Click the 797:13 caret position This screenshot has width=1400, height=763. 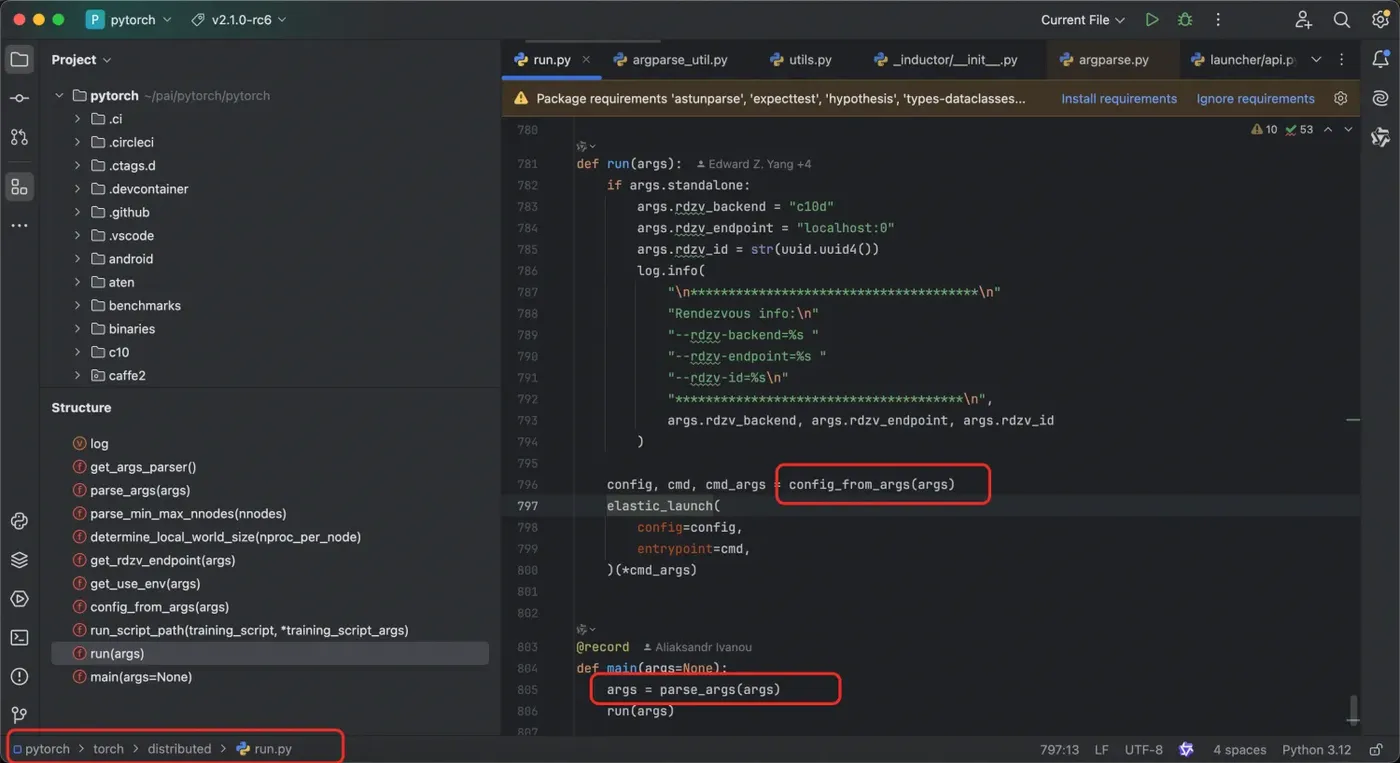click(x=1059, y=750)
